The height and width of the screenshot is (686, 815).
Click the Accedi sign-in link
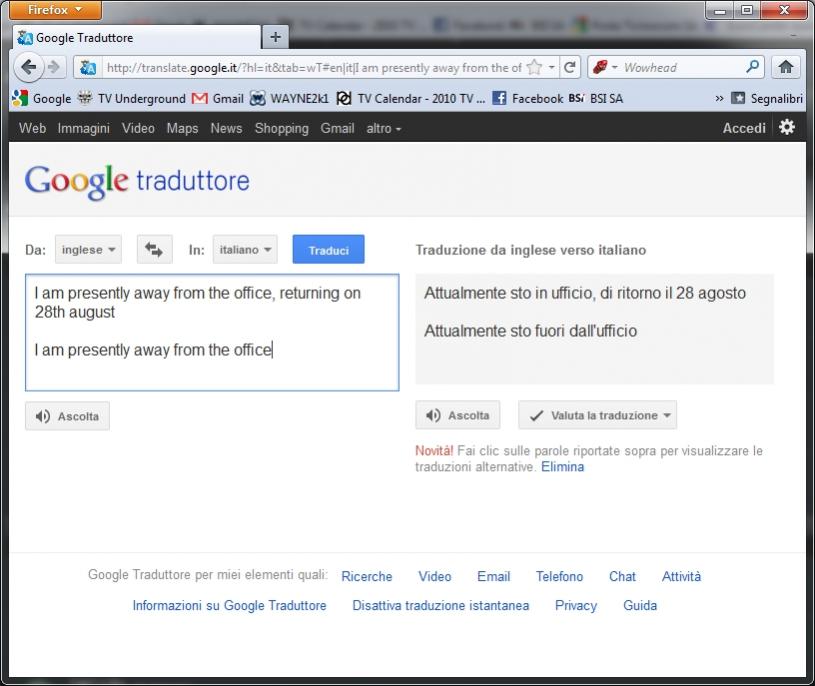coord(744,128)
